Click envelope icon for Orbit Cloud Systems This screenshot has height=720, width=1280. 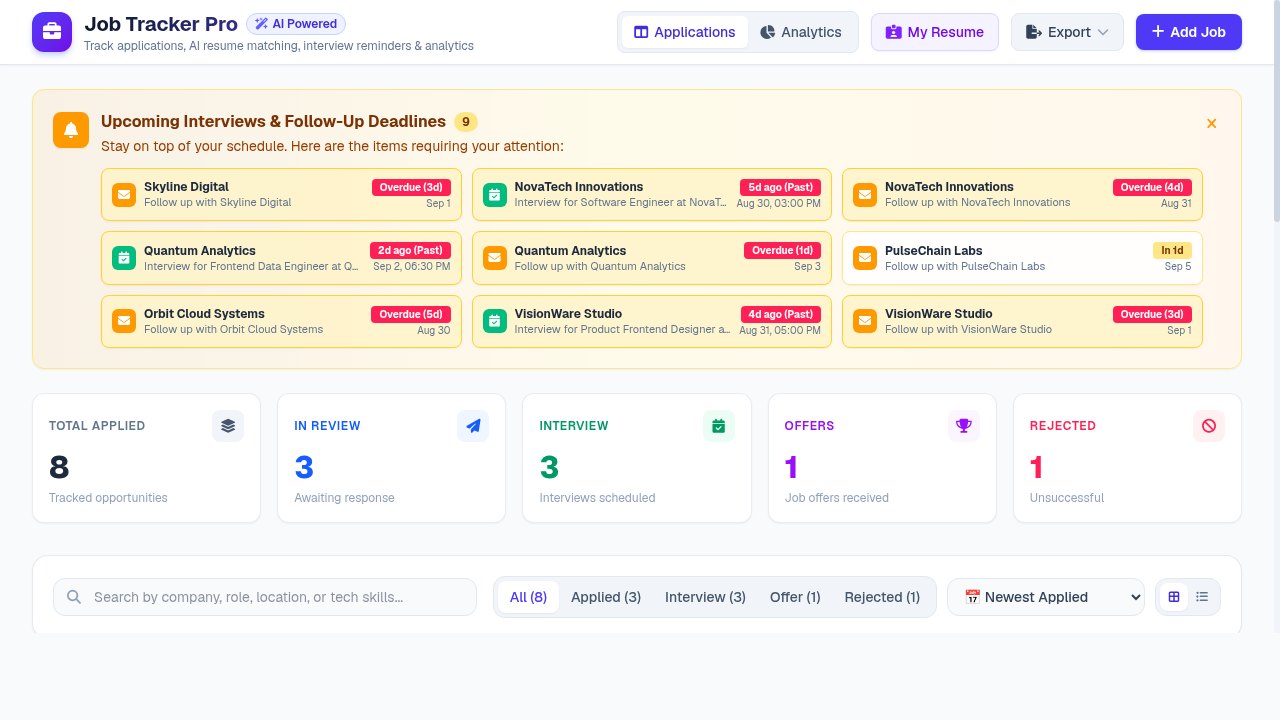pyautogui.click(x=124, y=321)
